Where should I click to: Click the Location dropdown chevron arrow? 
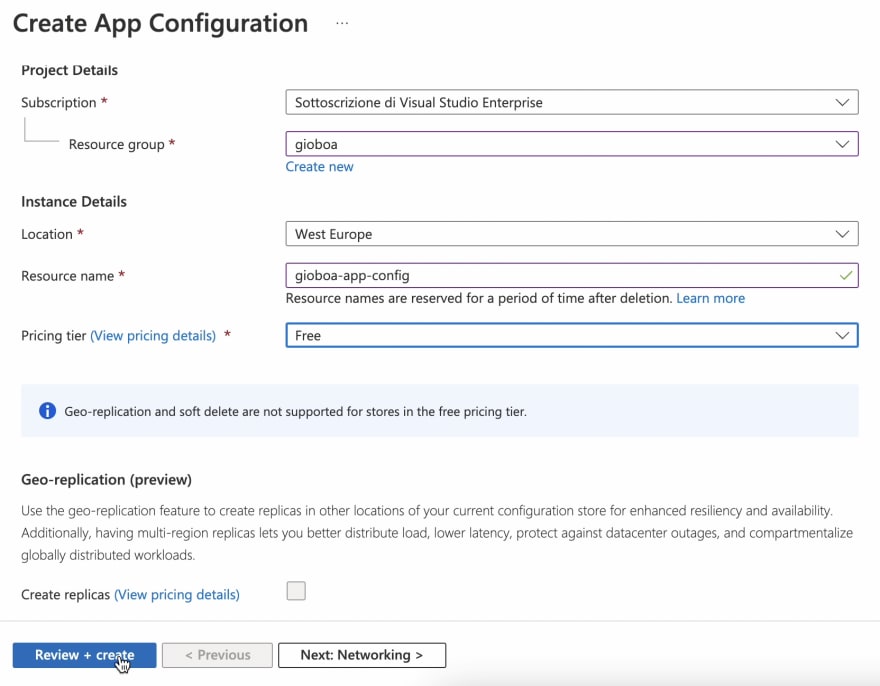point(842,234)
